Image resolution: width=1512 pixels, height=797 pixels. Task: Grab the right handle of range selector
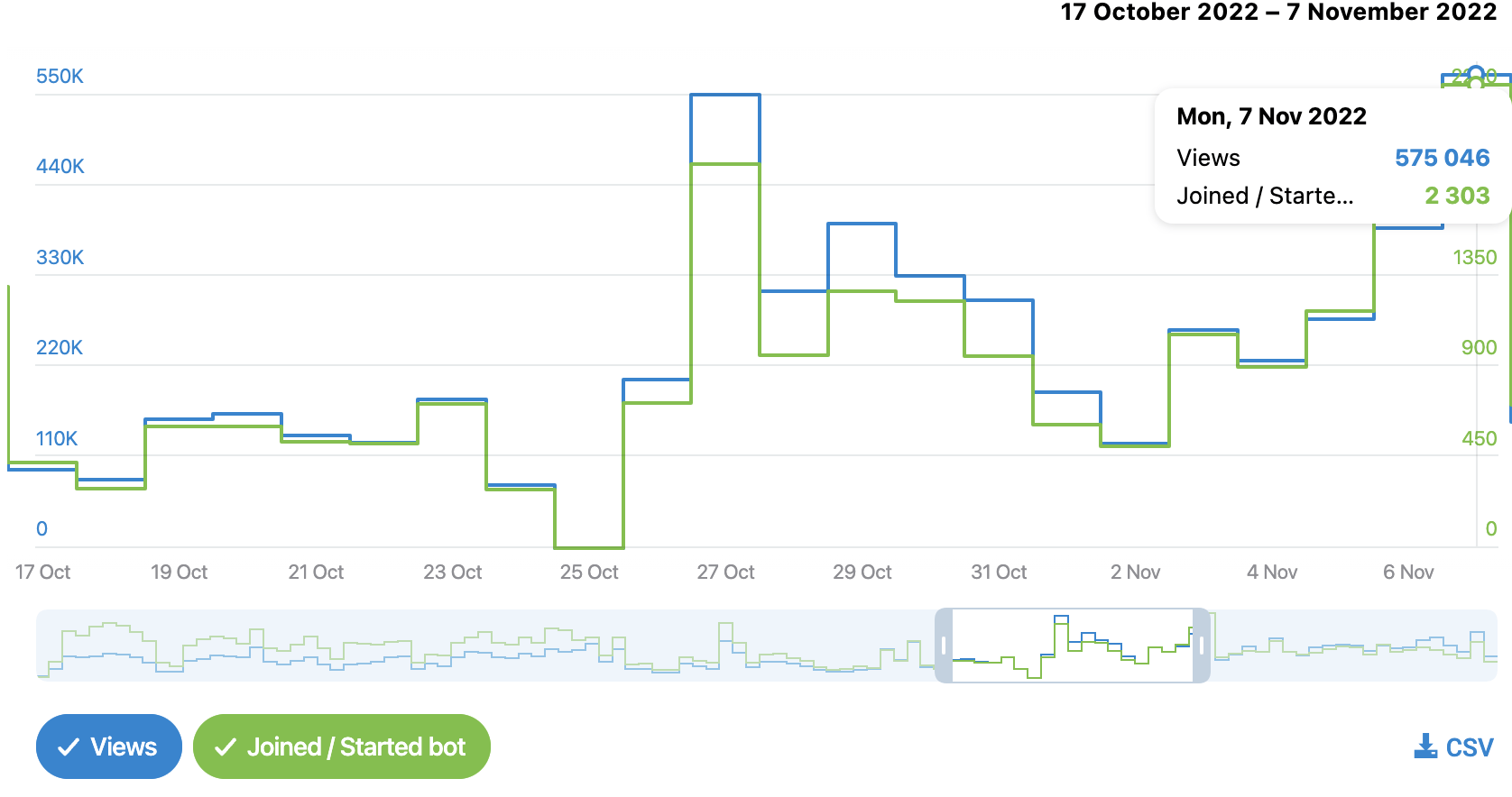[1202, 646]
